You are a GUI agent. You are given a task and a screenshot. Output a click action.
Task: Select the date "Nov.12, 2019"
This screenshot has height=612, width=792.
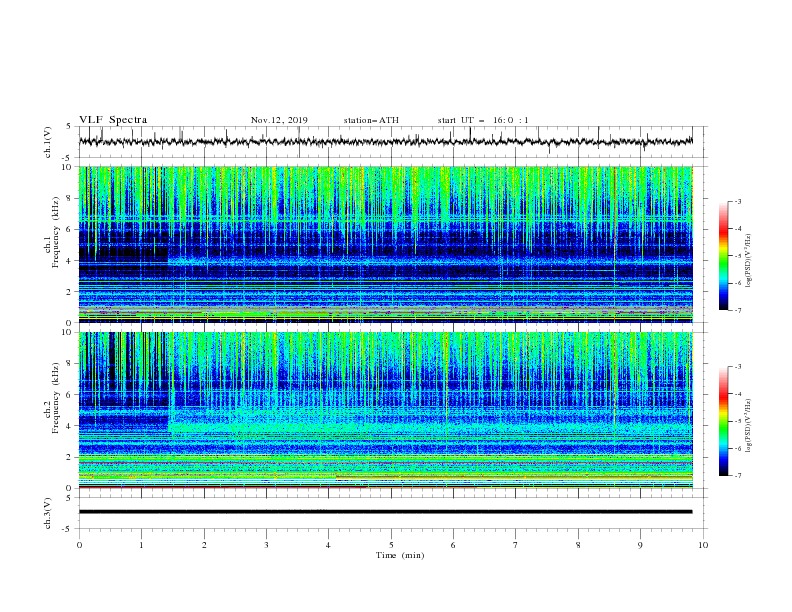[x=279, y=120]
